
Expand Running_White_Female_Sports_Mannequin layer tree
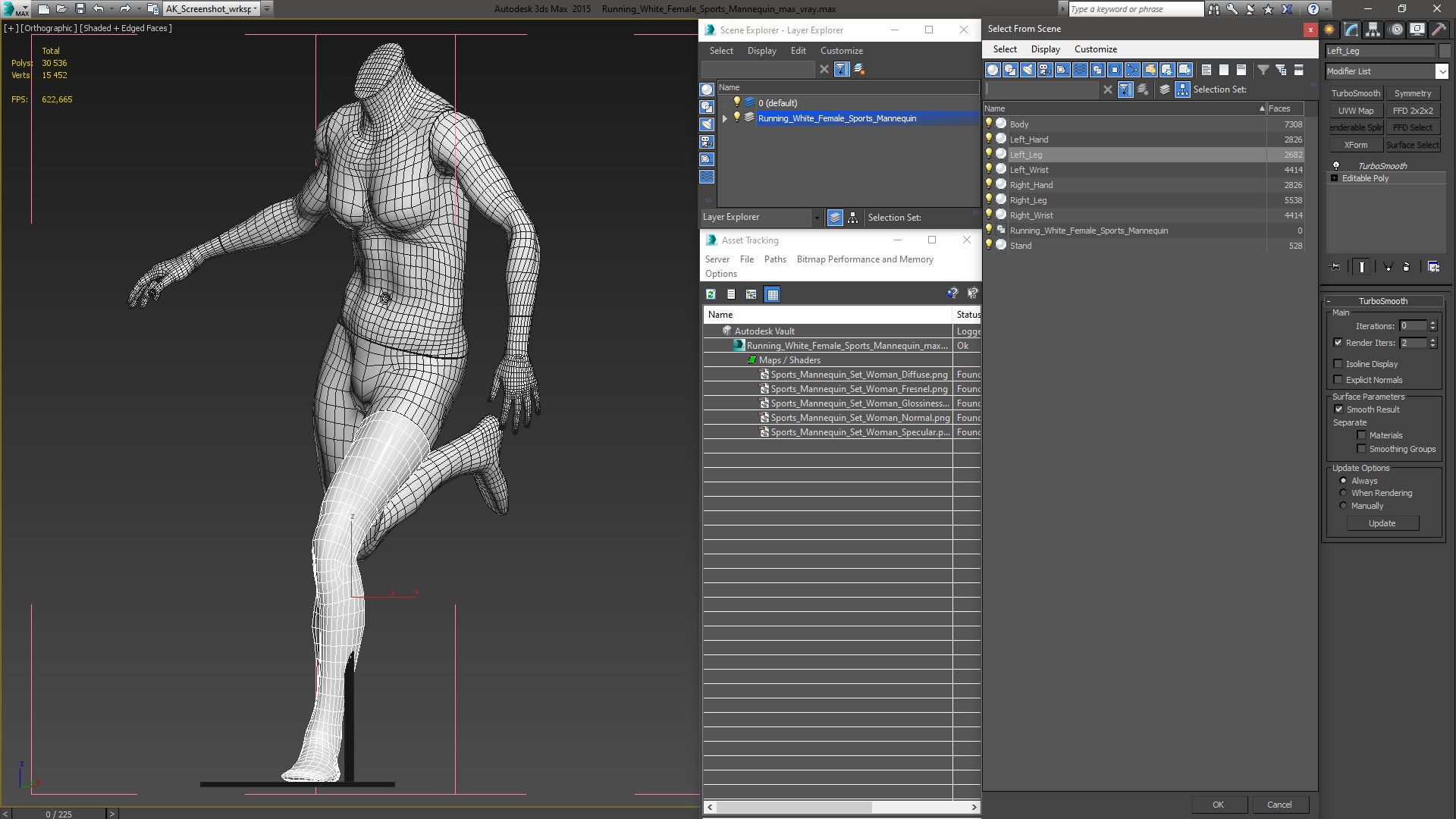[725, 118]
